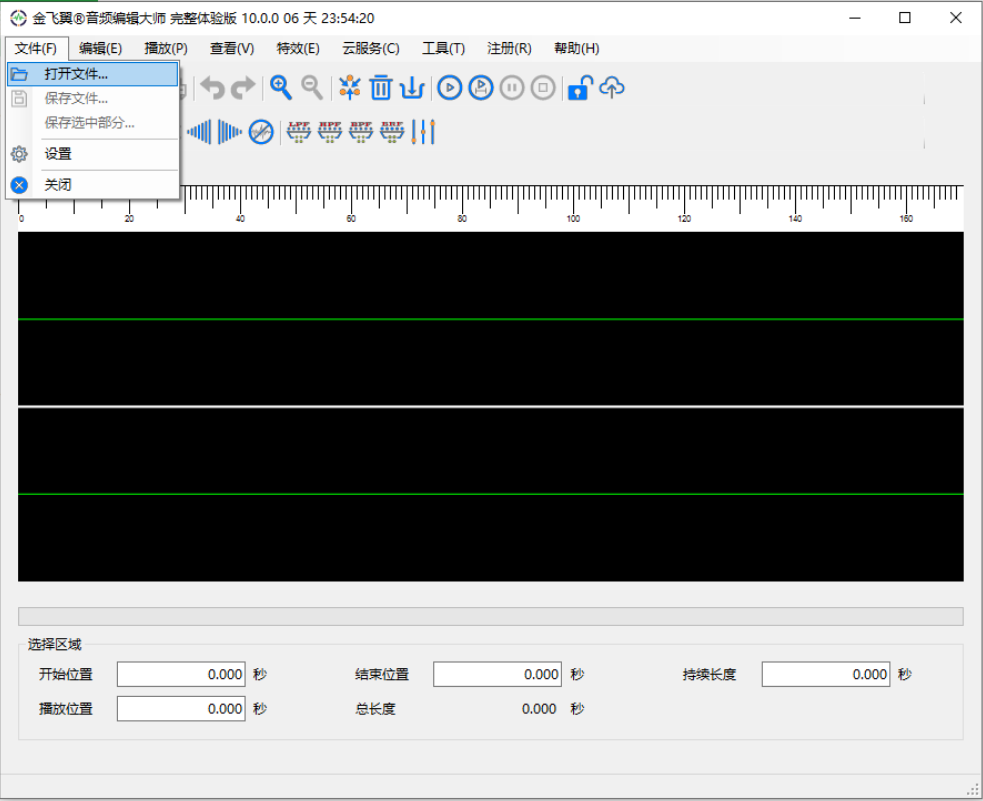Screen dimensions: 983x801
Task: Click the 开始位置 start position field
Action: (181, 675)
